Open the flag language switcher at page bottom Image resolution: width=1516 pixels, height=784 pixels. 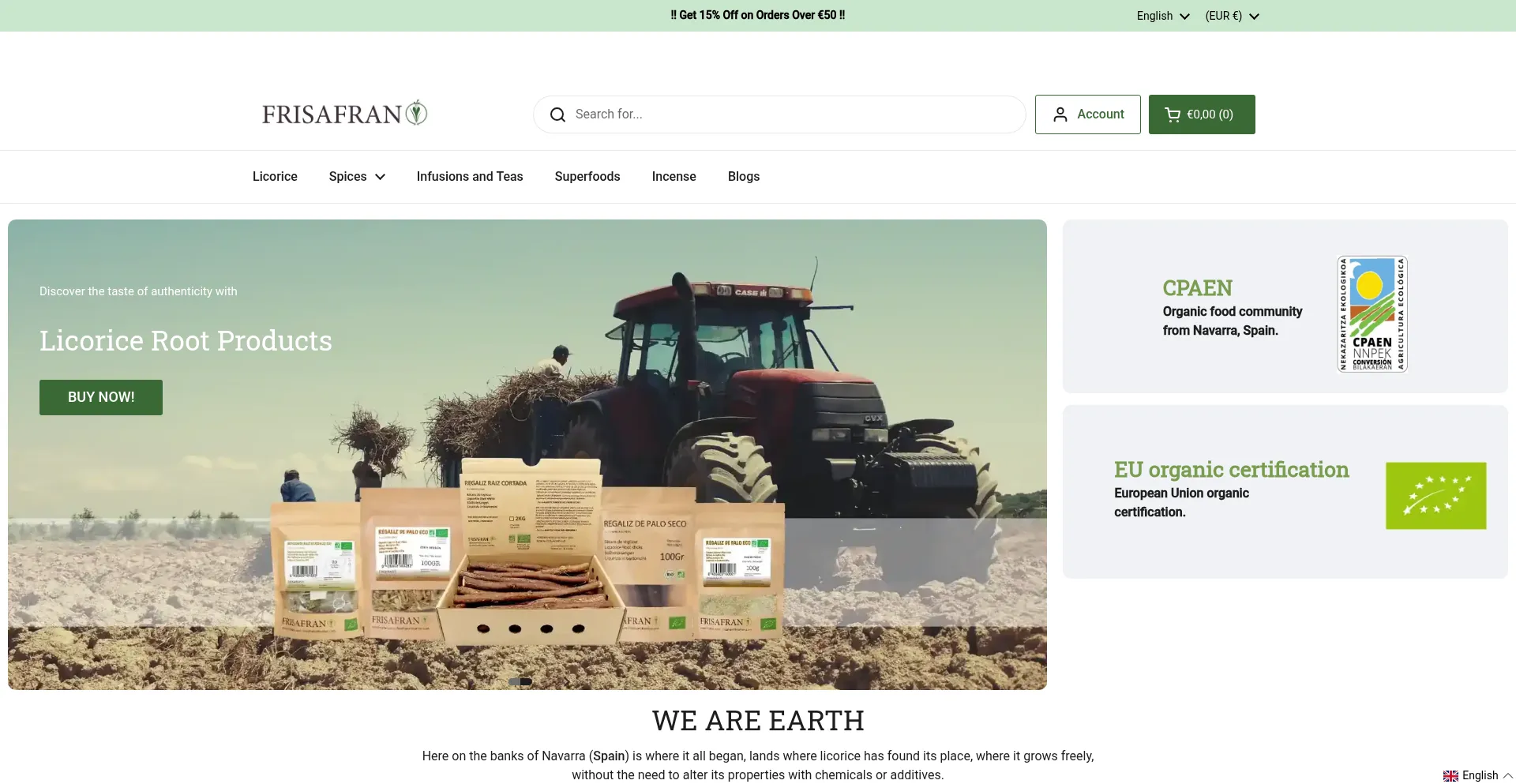point(1477,775)
